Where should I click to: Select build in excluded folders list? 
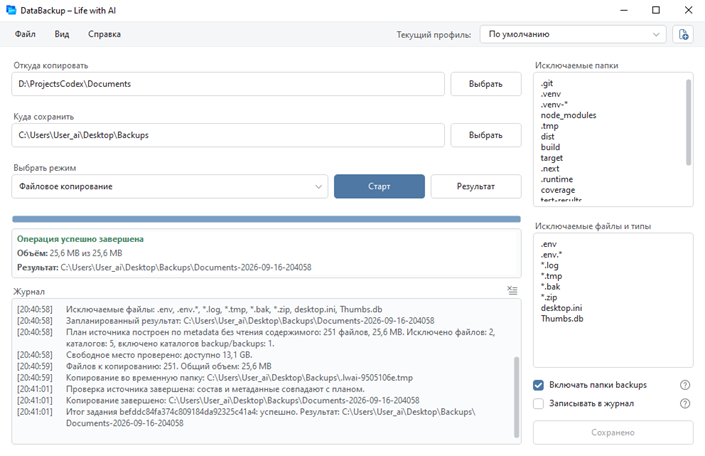(550, 147)
